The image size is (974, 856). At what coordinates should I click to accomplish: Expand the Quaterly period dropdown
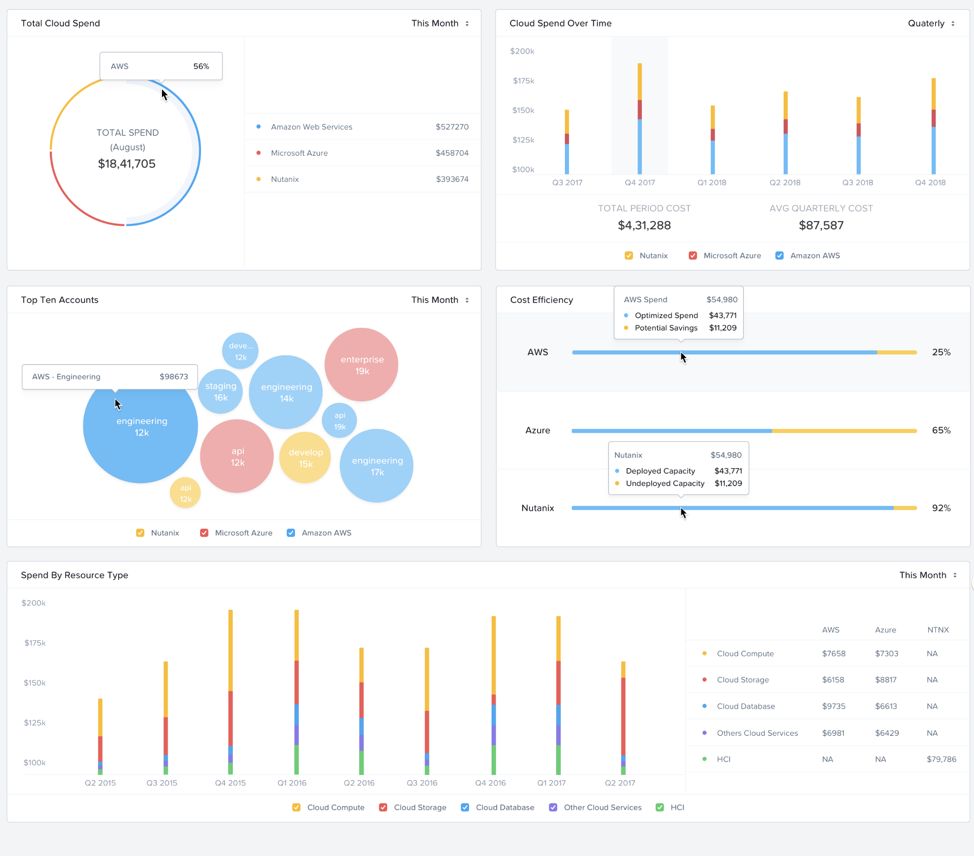(x=931, y=23)
